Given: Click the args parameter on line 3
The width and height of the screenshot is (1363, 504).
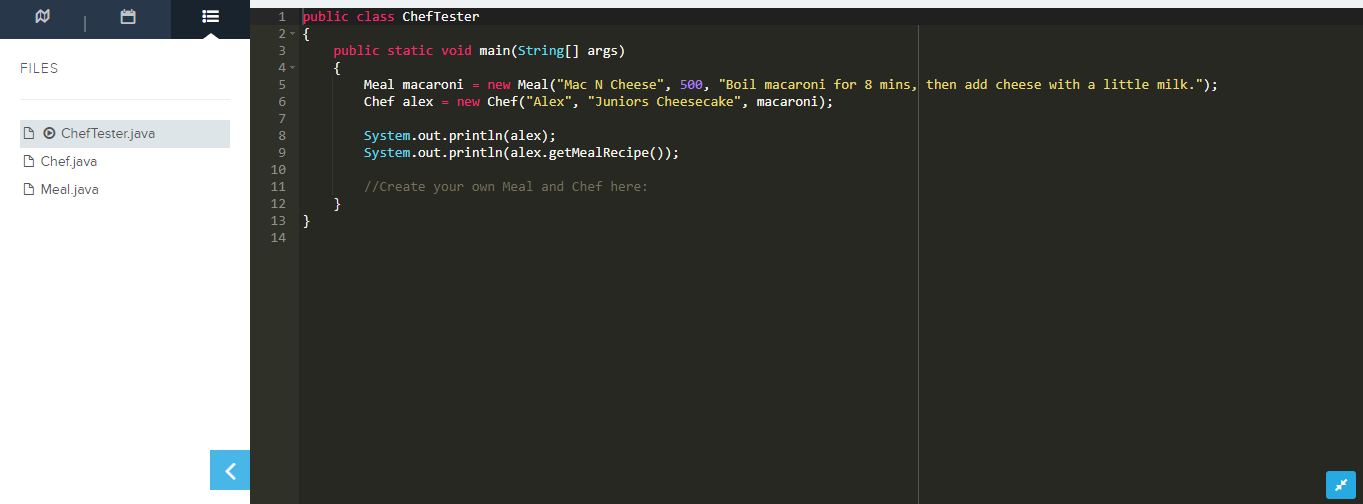Looking at the screenshot, I should (x=602, y=51).
